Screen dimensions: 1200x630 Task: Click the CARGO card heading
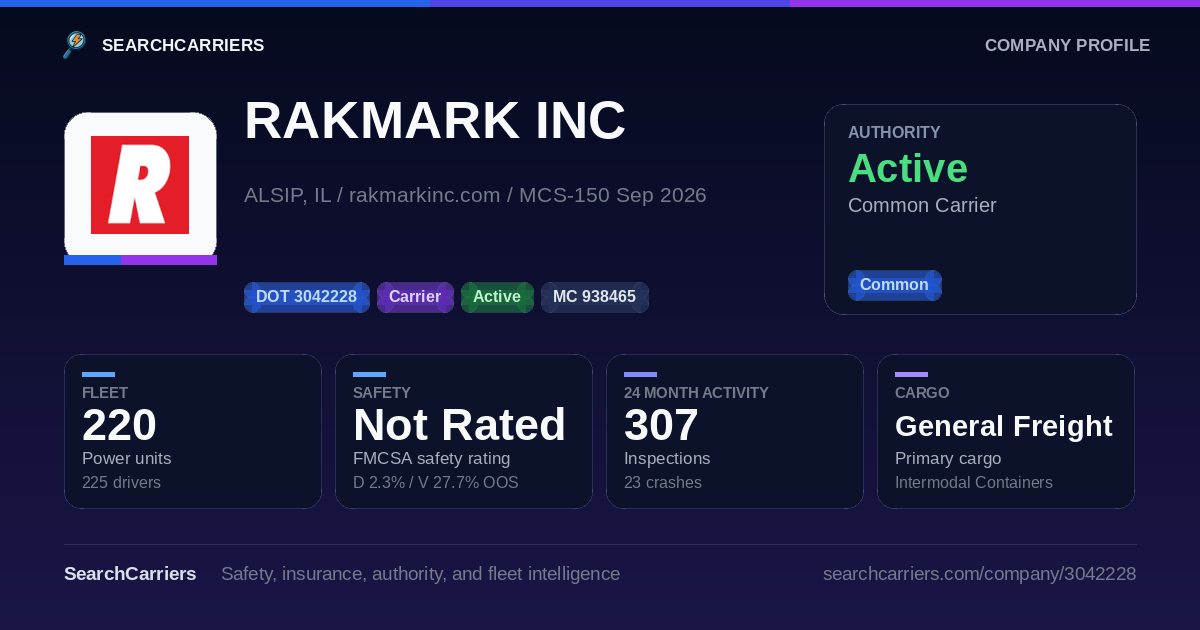click(x=922, y=393)
